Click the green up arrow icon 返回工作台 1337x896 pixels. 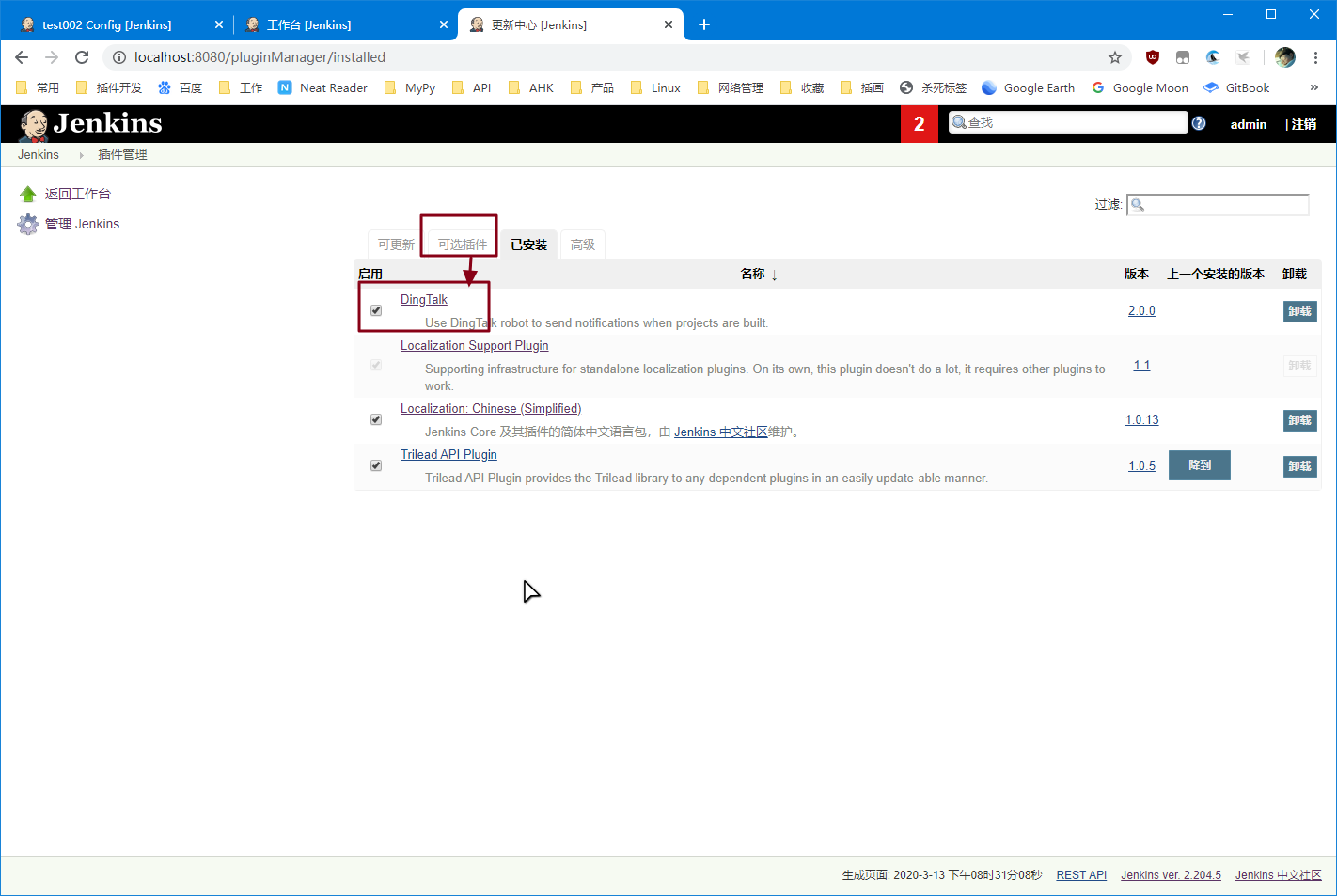point(28,194)
